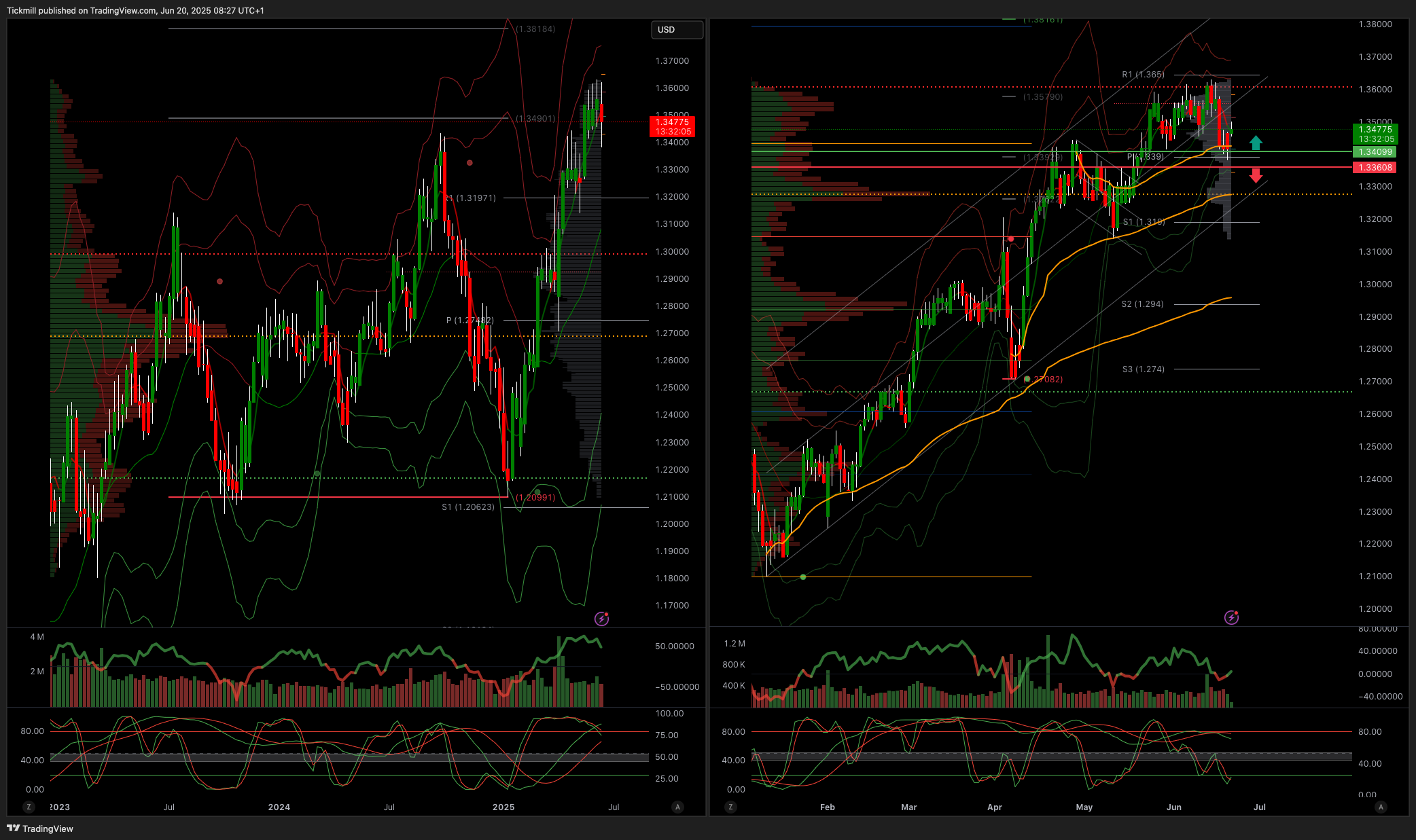Click the 2025 label on left time axis
This screenshot has width=1416, height=840.
(503, 807)
